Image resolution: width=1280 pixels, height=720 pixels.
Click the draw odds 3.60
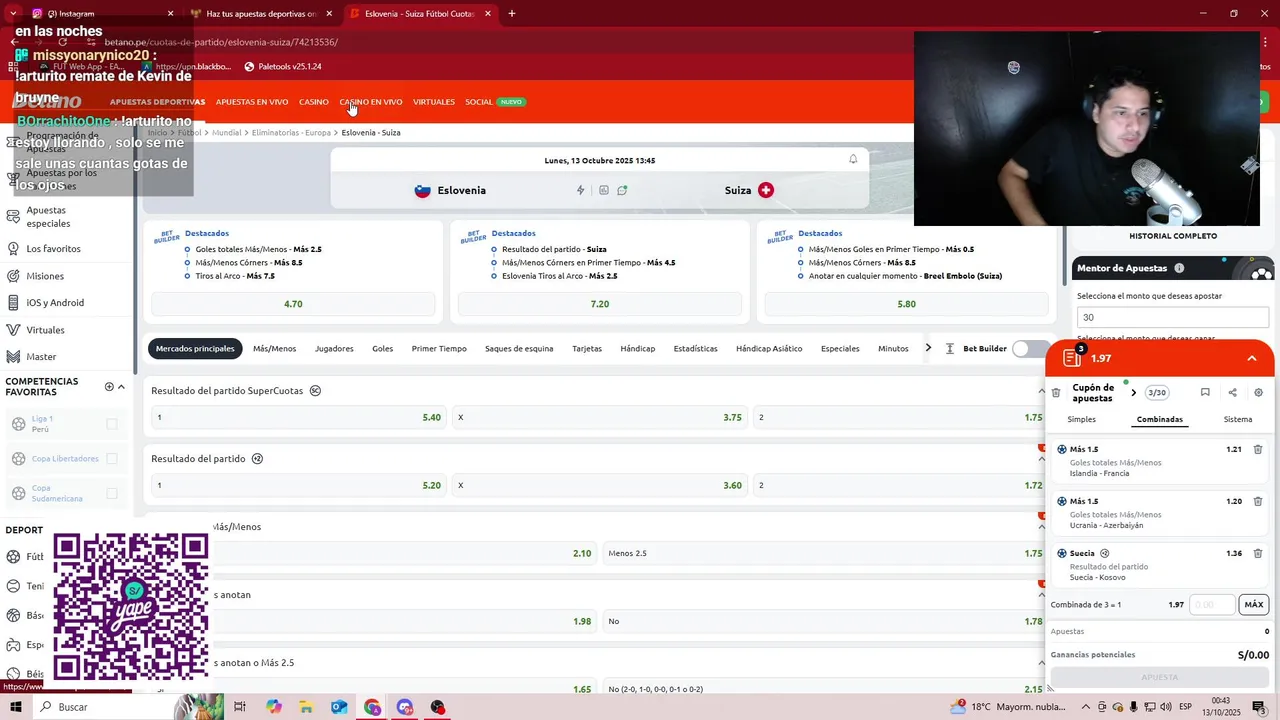point(600,485)
